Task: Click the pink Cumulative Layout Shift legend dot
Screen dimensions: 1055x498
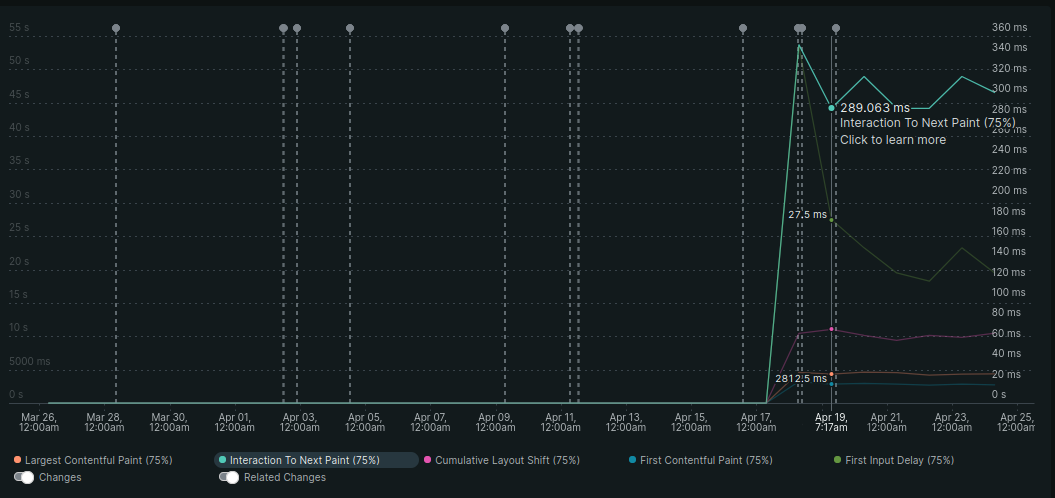Action: 427,460
